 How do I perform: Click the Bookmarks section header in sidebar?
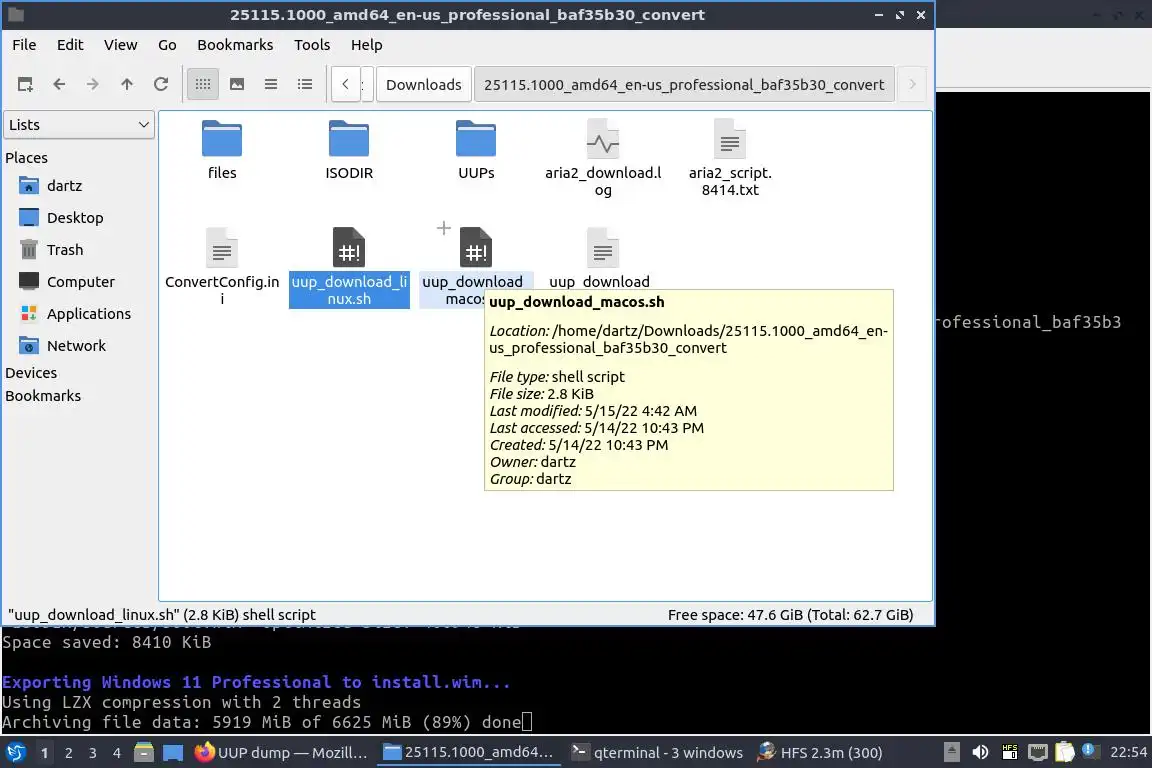pyautogui.click(x=43, y=395)
